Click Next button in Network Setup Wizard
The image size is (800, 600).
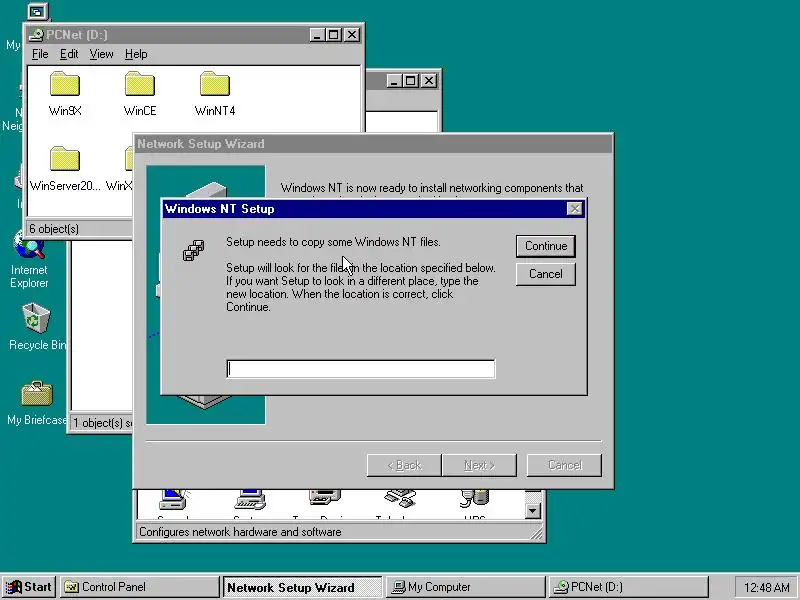pos(479,465)
